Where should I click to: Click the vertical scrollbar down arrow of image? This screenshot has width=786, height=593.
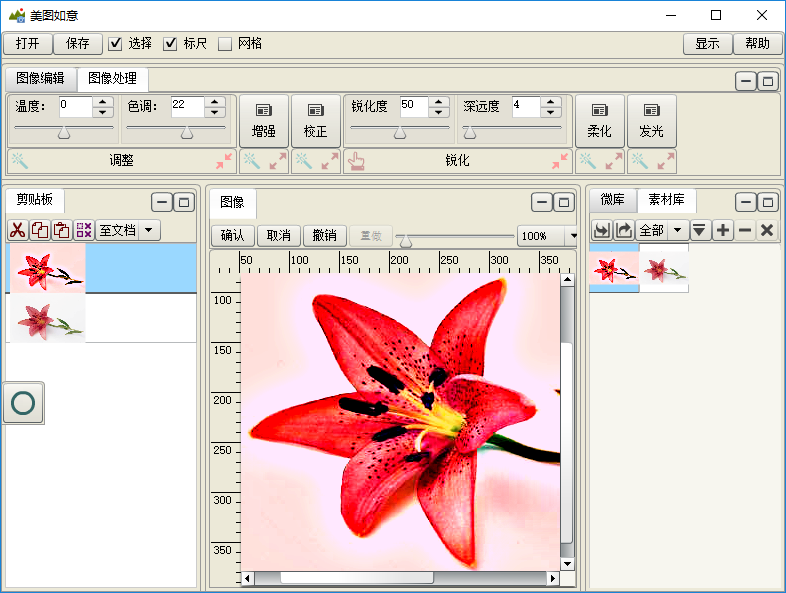567,563
